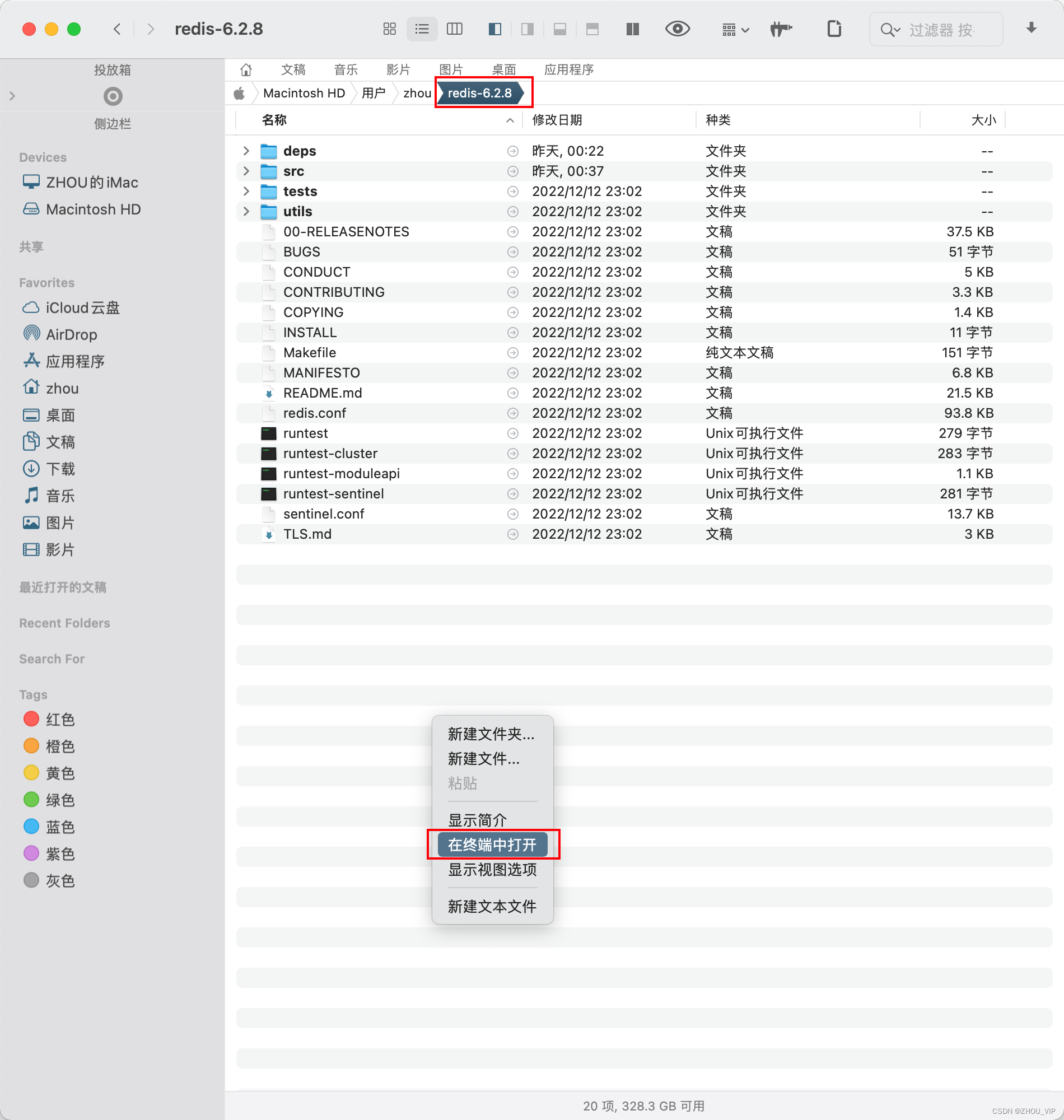Choose 新建文件夹... from context menu
The image size is (1064, 1120).
point(491,734)
